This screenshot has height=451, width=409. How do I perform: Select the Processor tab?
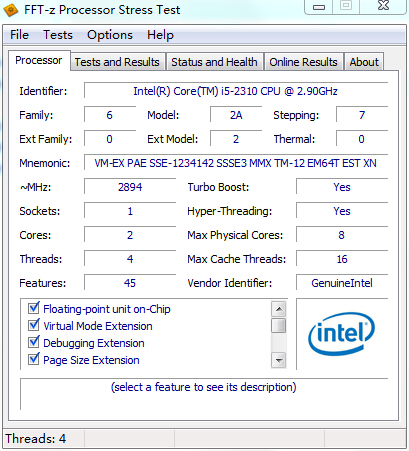39,60
